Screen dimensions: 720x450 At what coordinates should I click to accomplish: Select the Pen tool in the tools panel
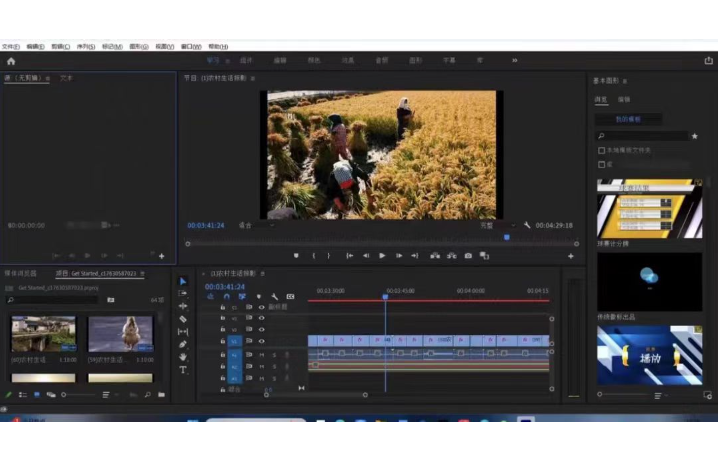[183, 344]
